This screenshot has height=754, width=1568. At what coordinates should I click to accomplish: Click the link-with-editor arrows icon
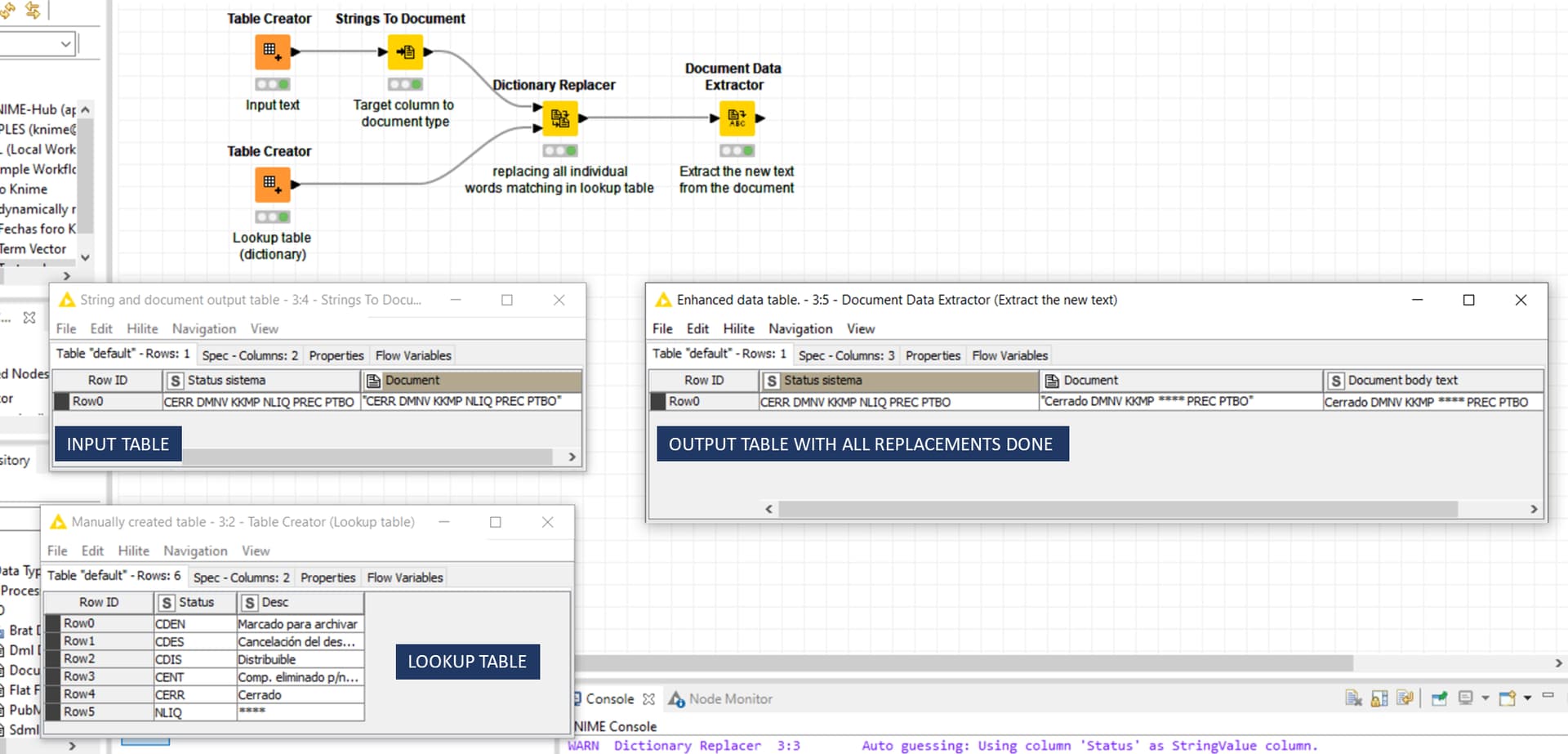coord(33,10)
